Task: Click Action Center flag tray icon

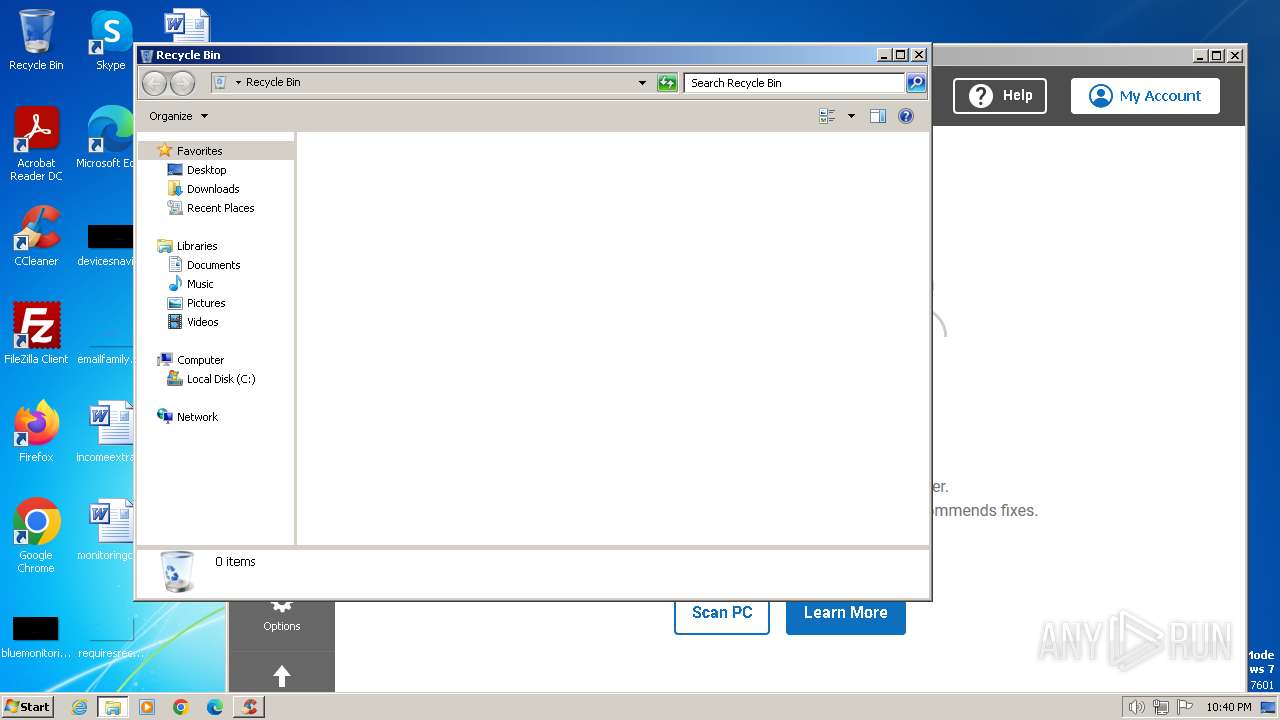Action: pyautogui.click(x=1184, y=707)
